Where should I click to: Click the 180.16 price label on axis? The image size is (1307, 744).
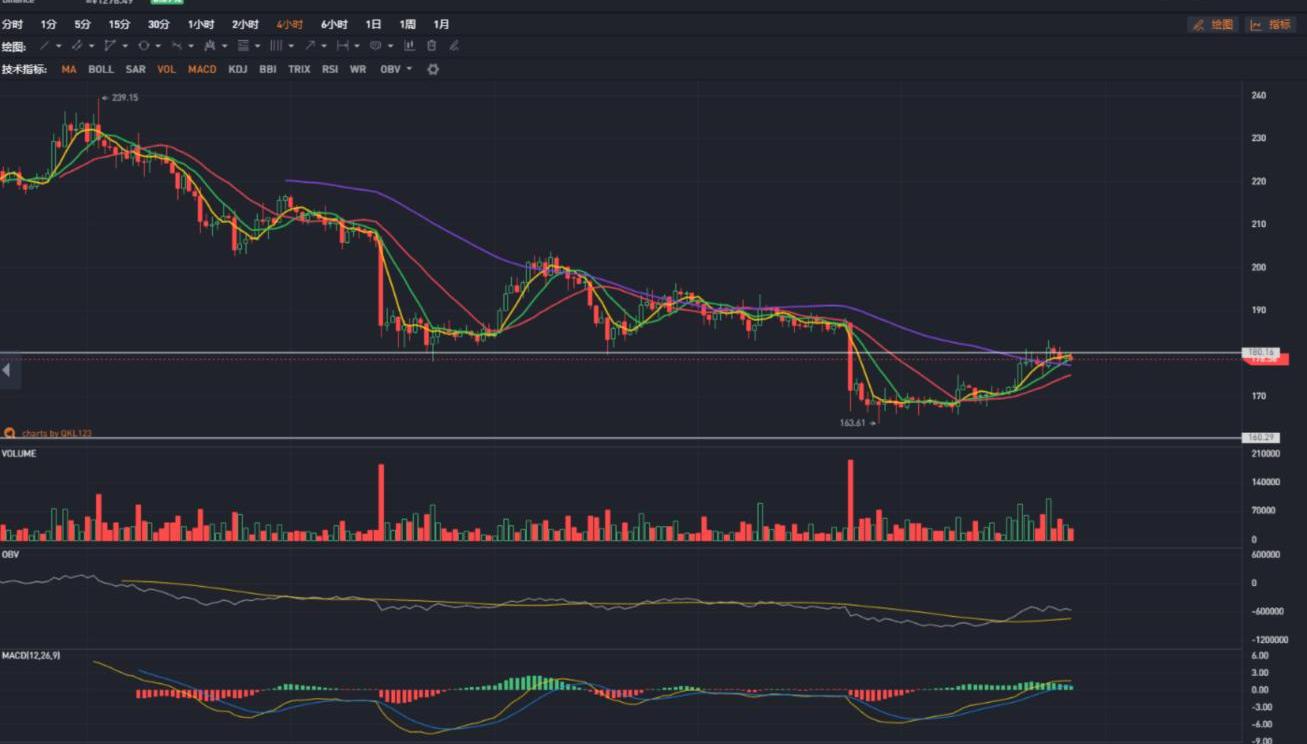pos(1259,353)
